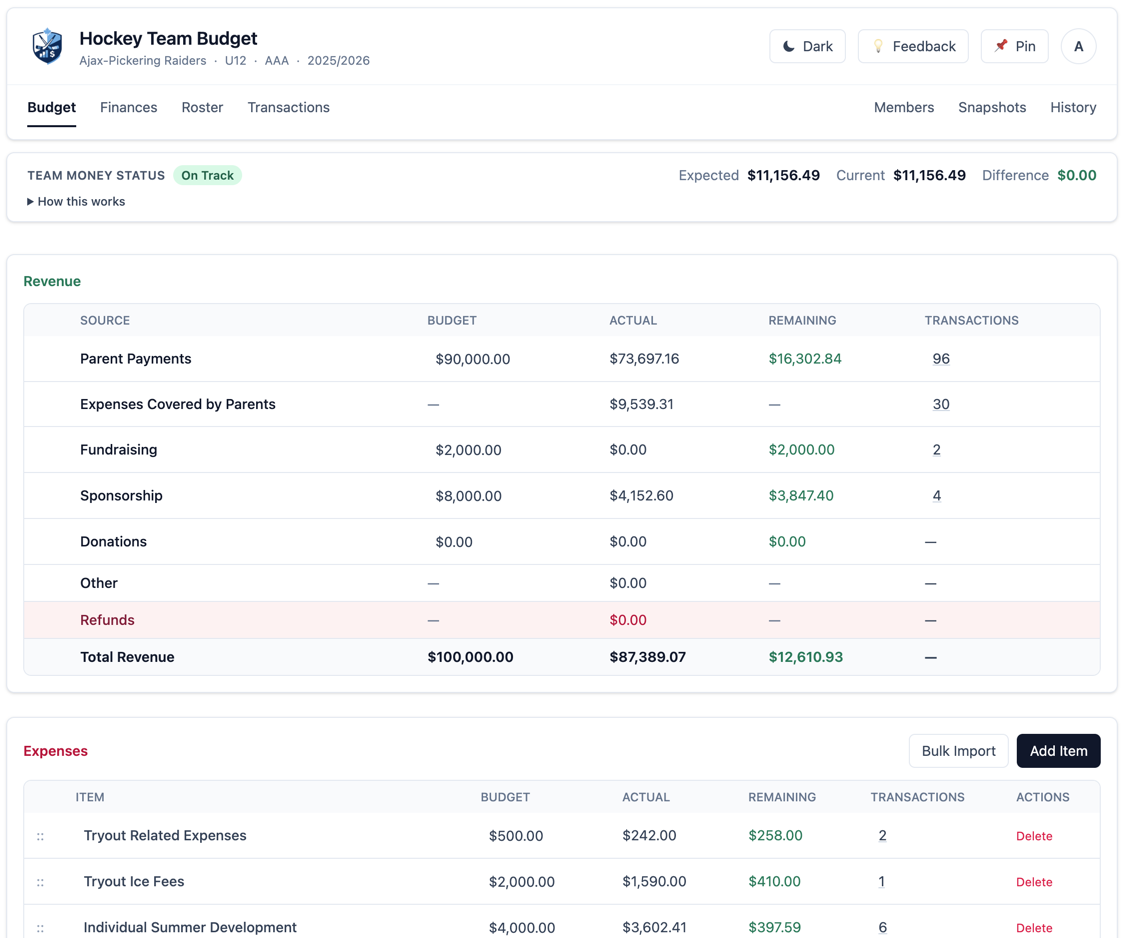Click the Ajax-Pickering Raiders shield logo
This screenshot has width=1126, height=938.
(46, 46)
